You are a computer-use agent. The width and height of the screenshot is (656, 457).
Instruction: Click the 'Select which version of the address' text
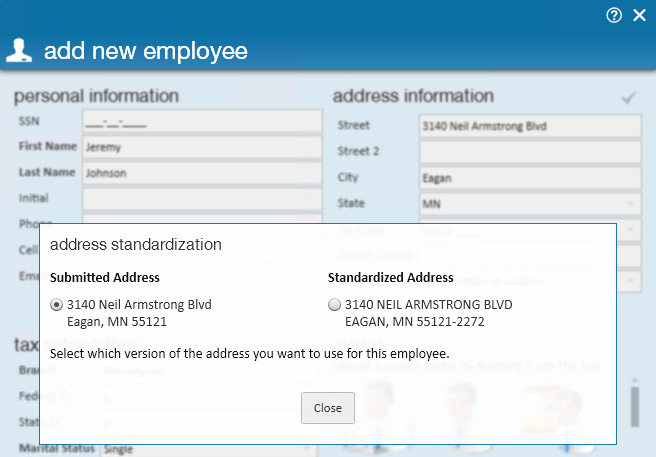click(249, 354)
